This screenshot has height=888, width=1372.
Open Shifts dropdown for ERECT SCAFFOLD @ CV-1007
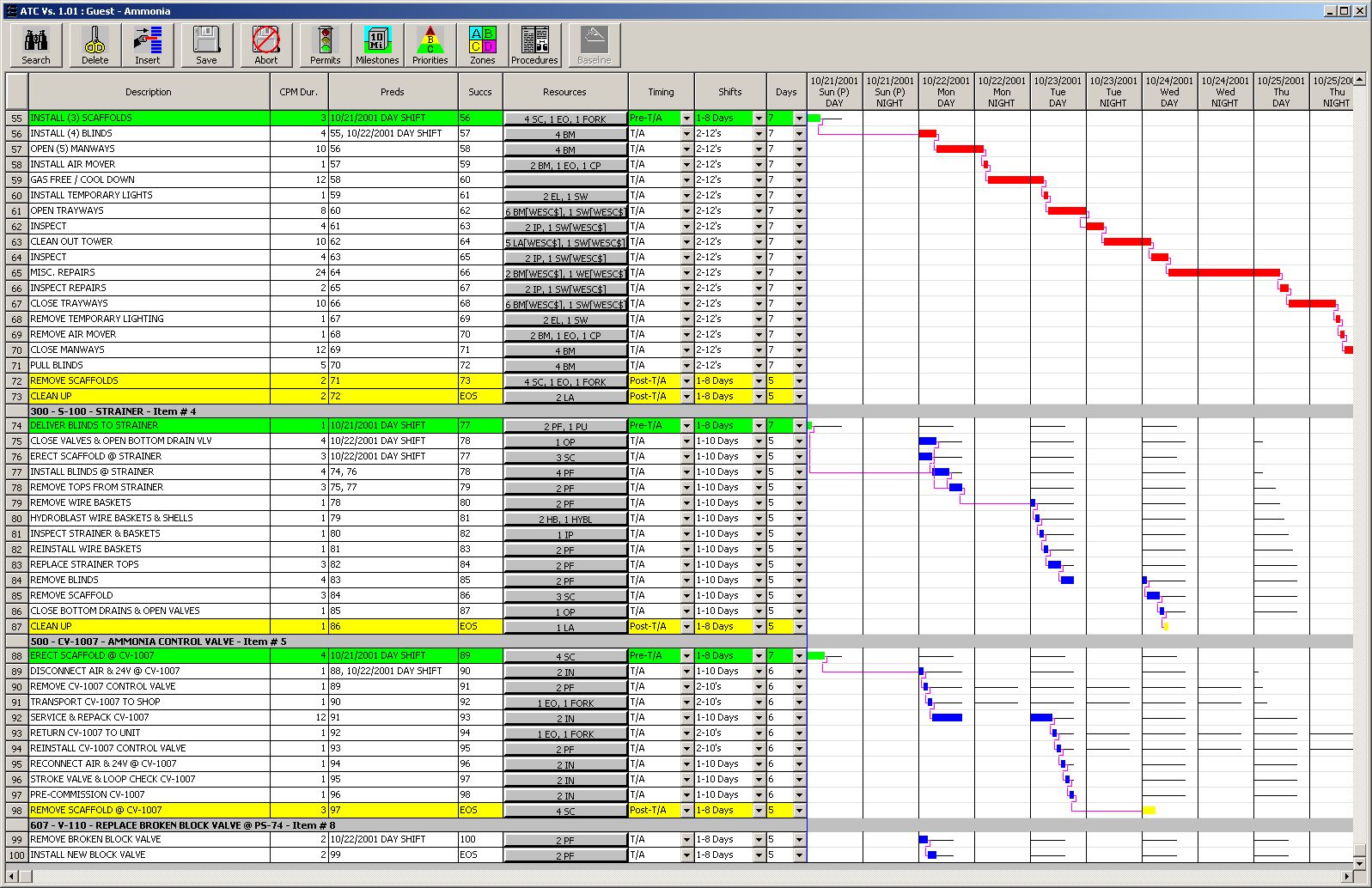pos(759,656)
